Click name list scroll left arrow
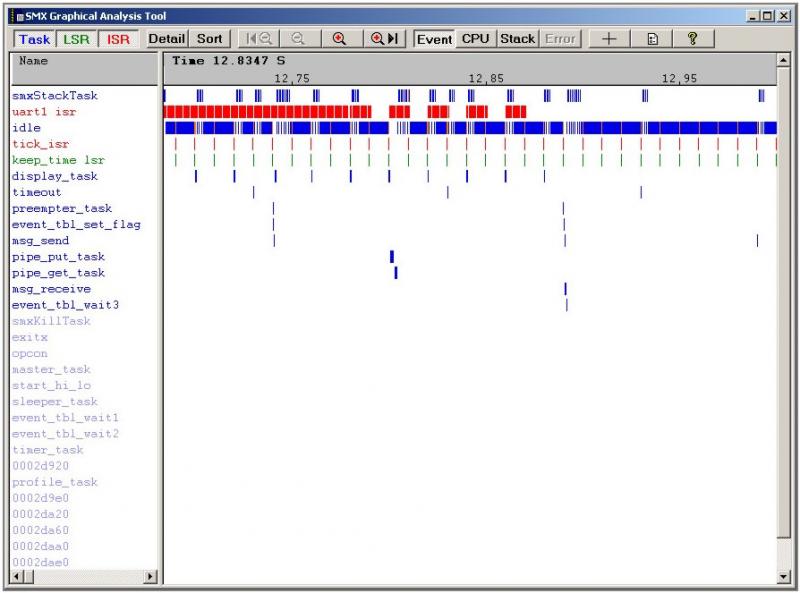Viewport: 800px width, 593px height. [16, 577]
